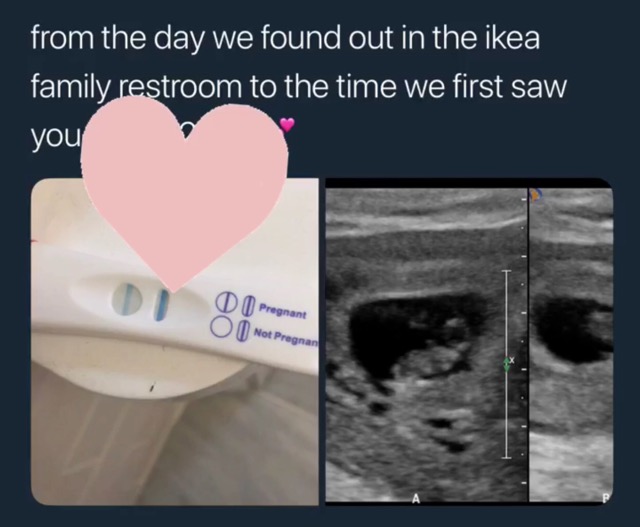This screenshot has height=527, width=640.
Task: Click the "Not Pregnant" label on the test
Action: pos(286,336)
